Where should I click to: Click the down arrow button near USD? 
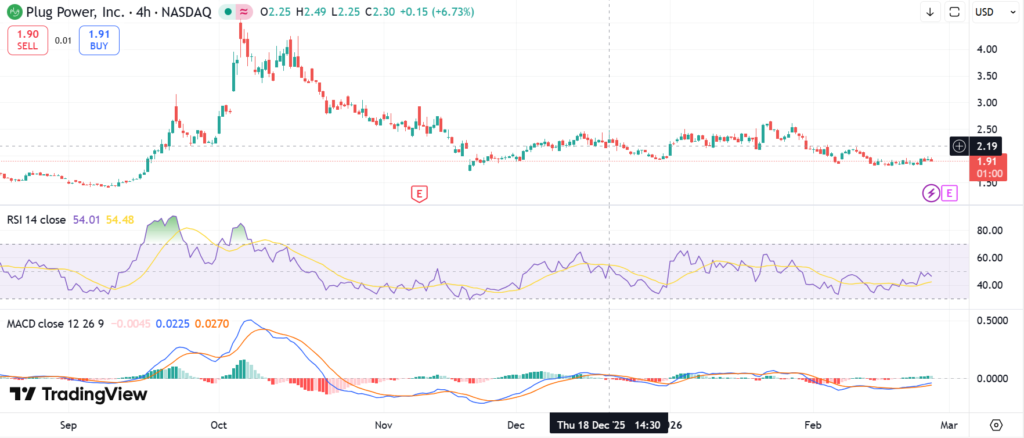tap(929, 12)
